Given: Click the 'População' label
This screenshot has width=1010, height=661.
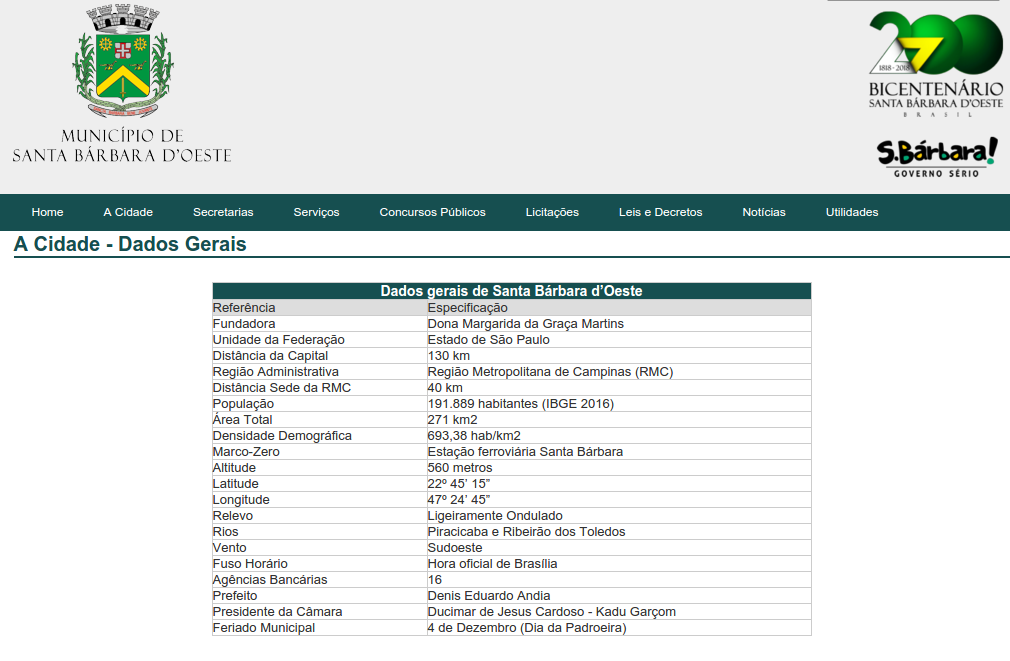Looking at the screenshot, I should pyautogui.click(x=243, y=404).
